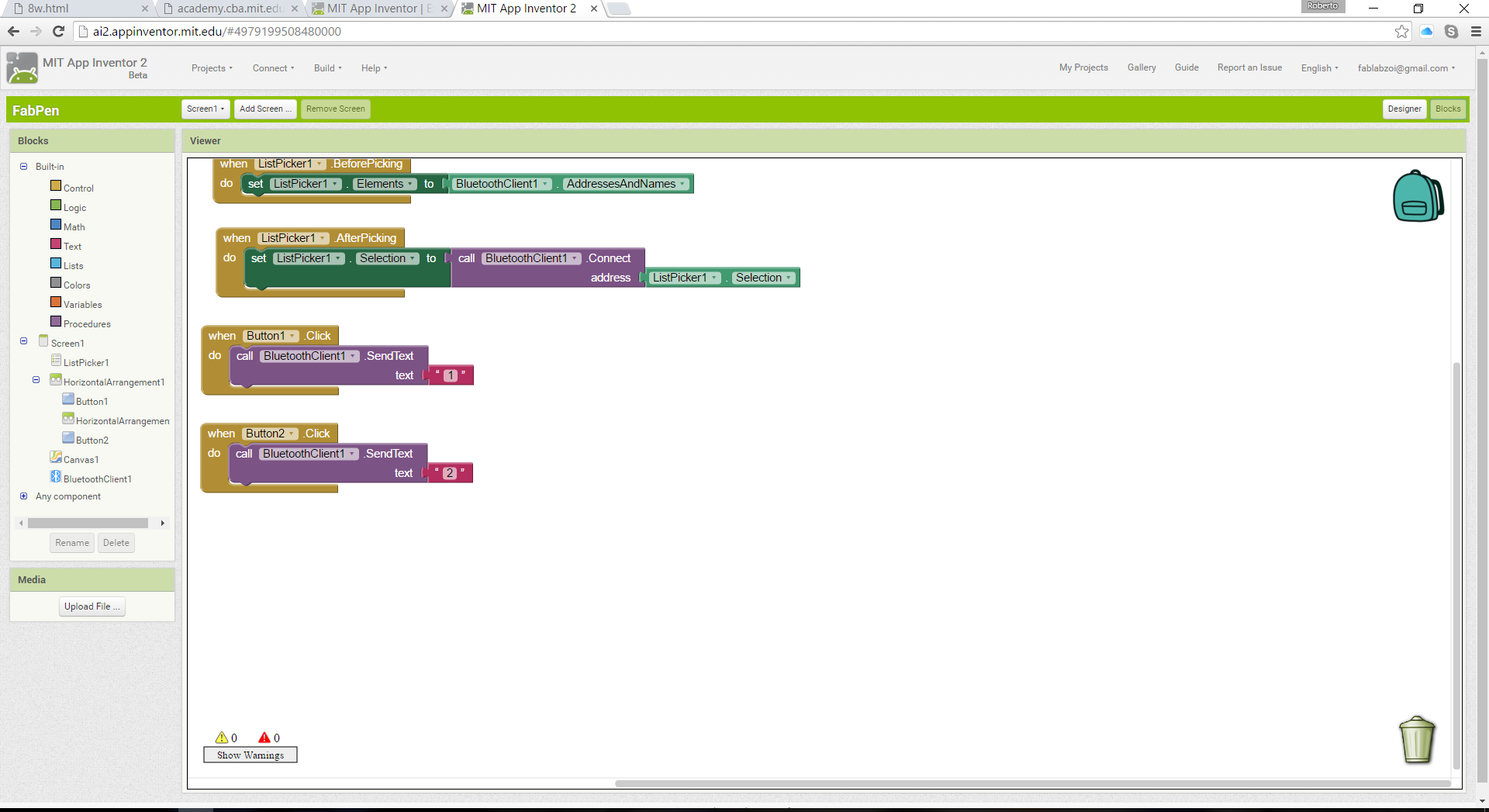1489x812 pixels.
Task: Click the Add Screen button
Action: pos(265,109)
